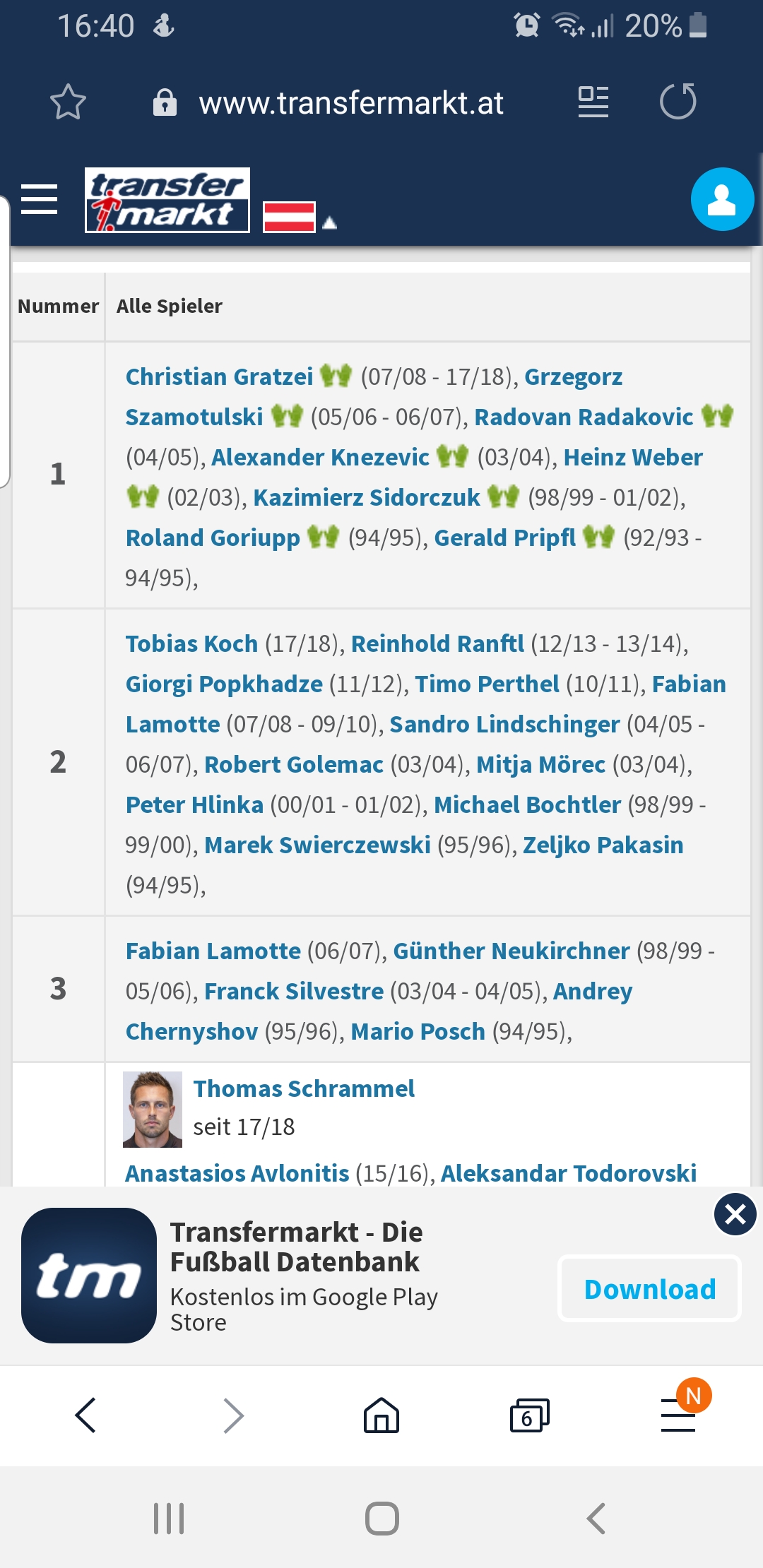The height and width of the screenshot is (1568, 763).
Task: Tap the Download button
Action: tap(649, 1289)
